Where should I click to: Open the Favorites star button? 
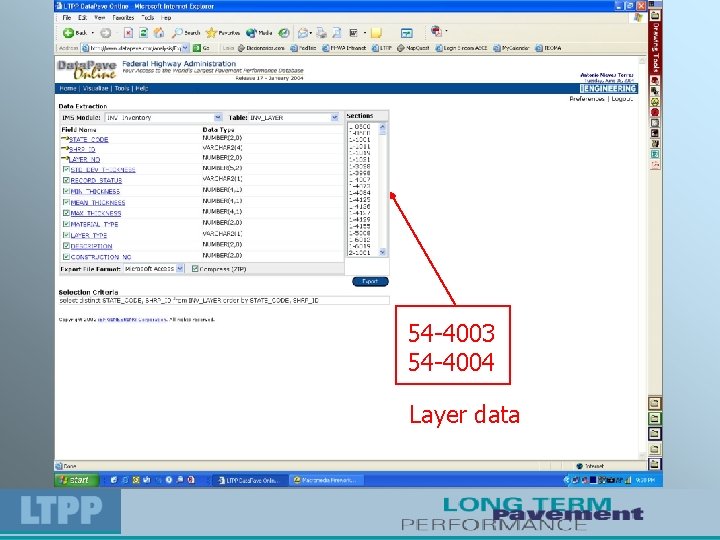223,33
